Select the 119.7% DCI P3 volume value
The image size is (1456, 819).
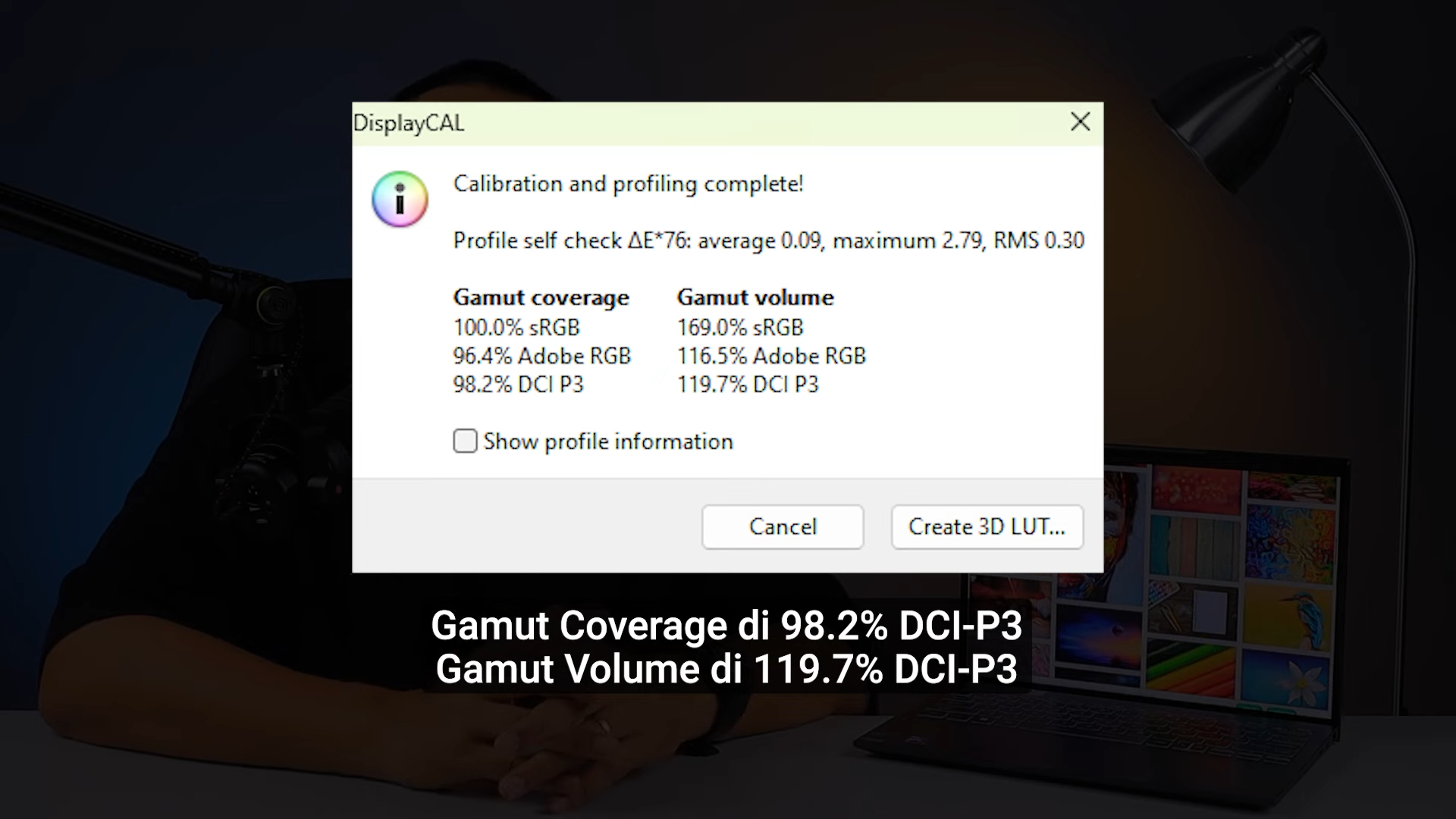click(748, 384)
